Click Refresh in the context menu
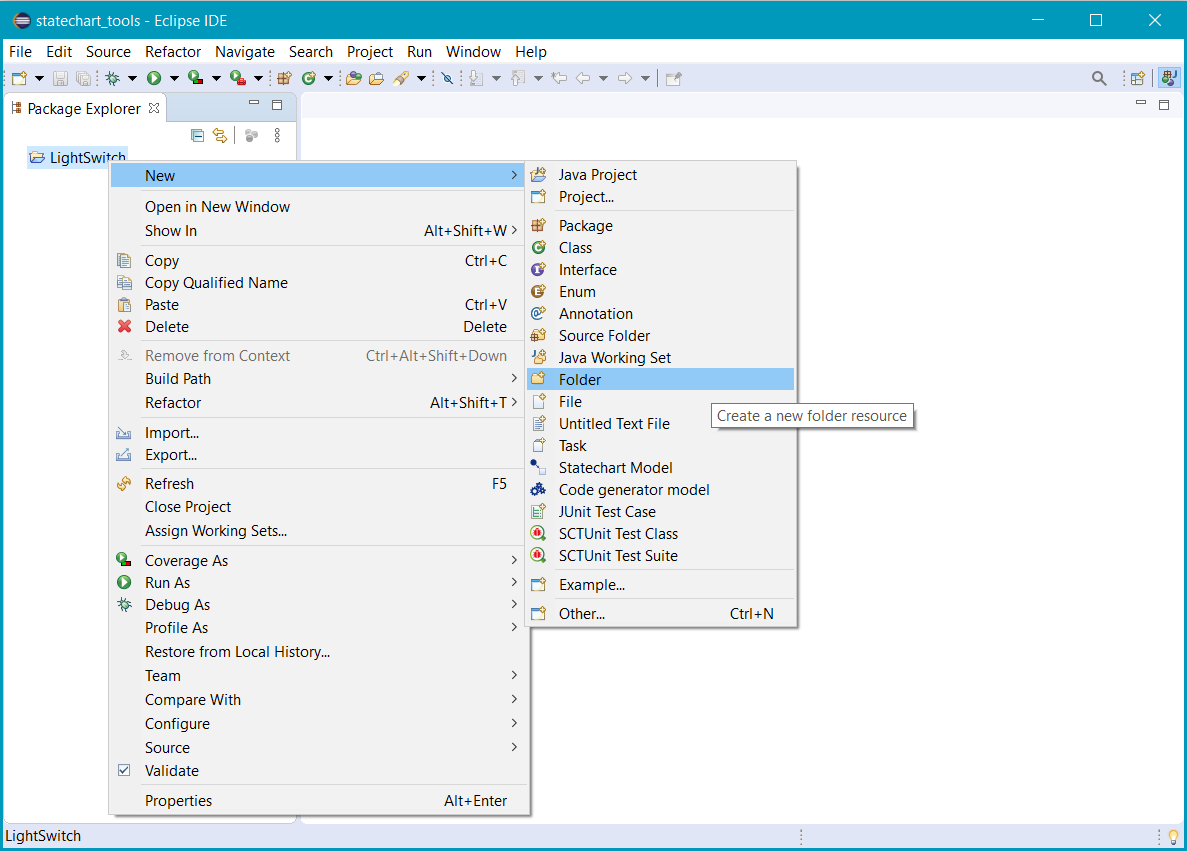 click(x=319, y=484)
